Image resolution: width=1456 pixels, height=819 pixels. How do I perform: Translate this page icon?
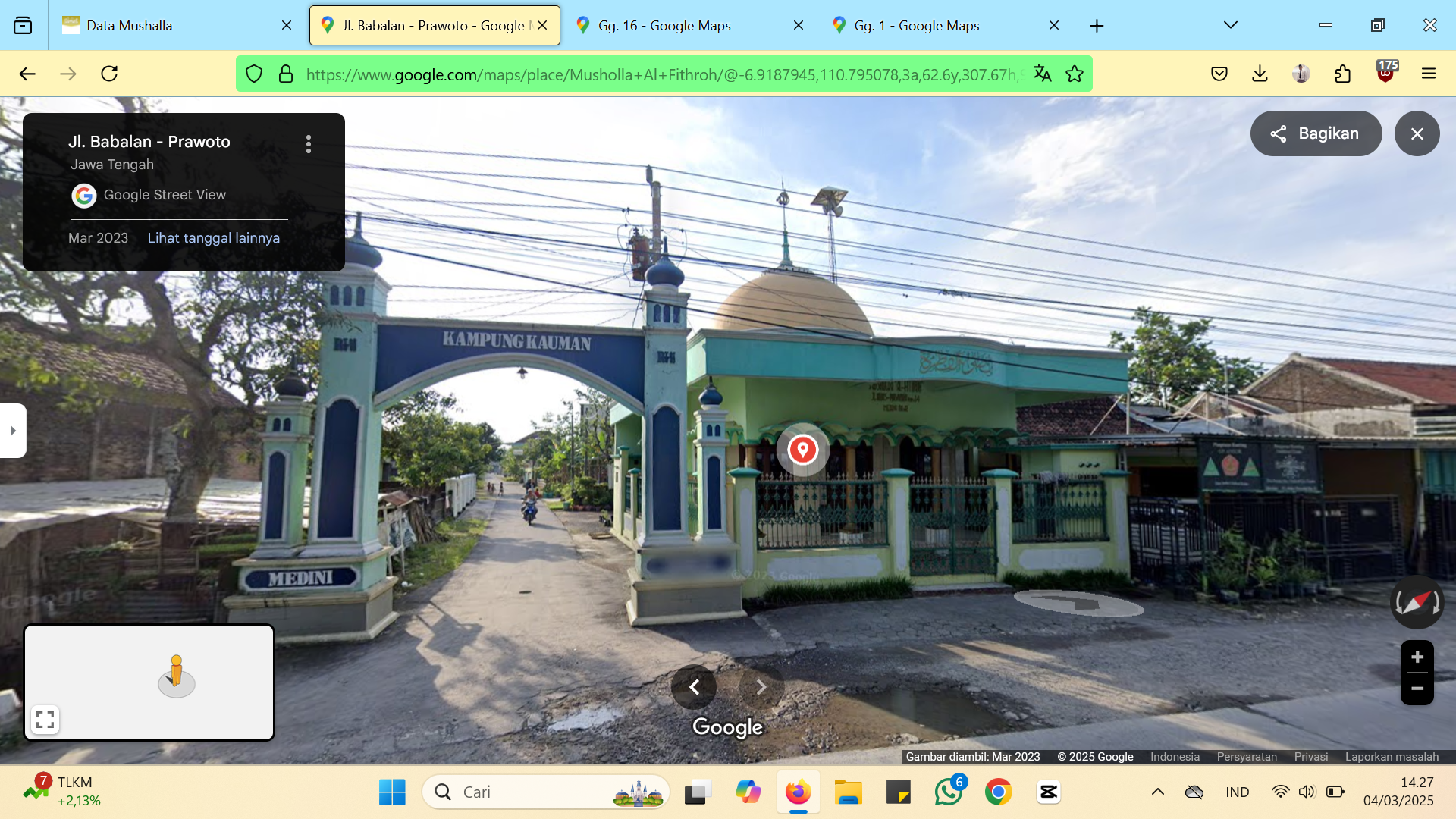click(1043, 74)
